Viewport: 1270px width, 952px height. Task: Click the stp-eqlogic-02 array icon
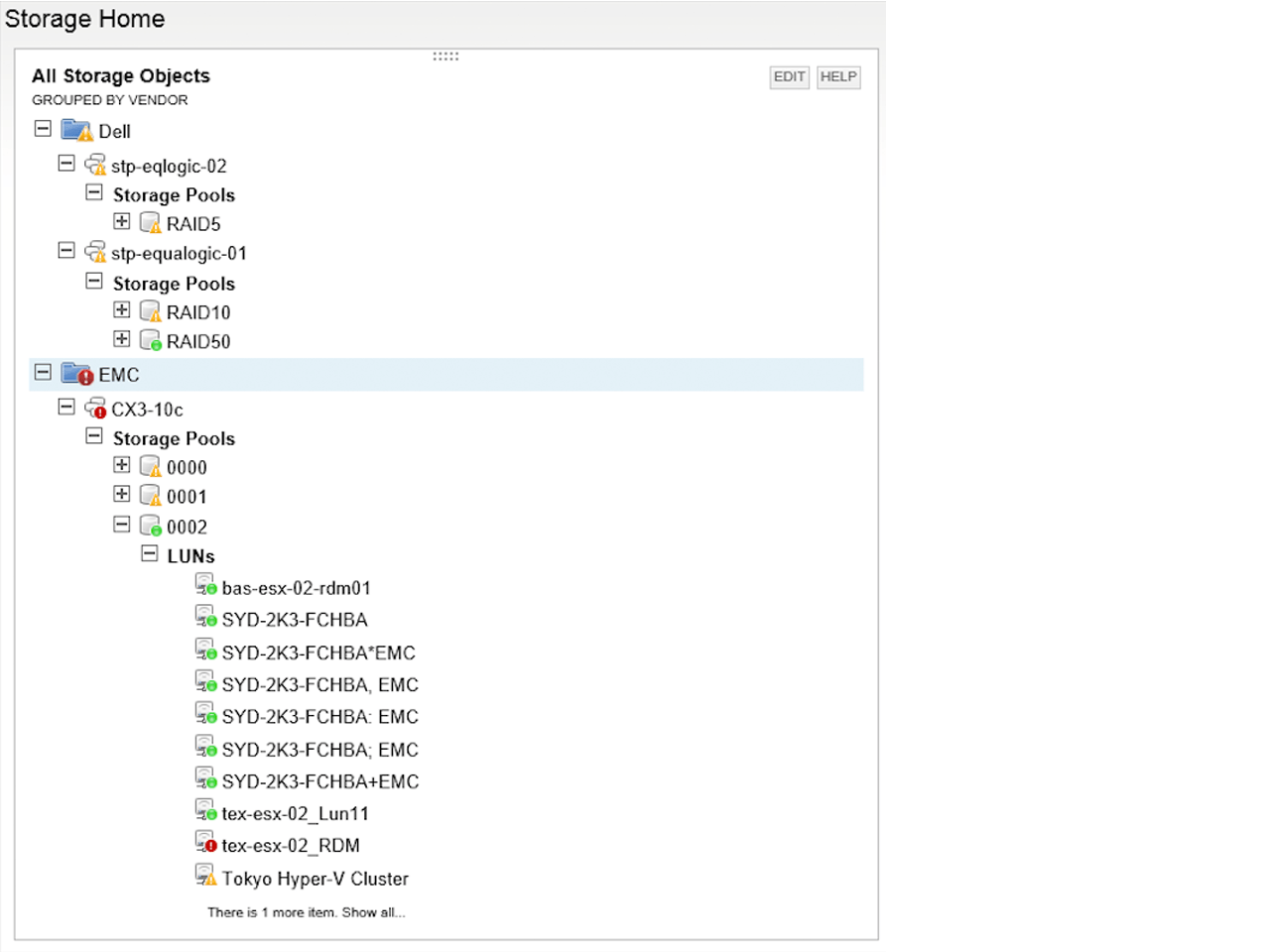click(x=95, y=166)
